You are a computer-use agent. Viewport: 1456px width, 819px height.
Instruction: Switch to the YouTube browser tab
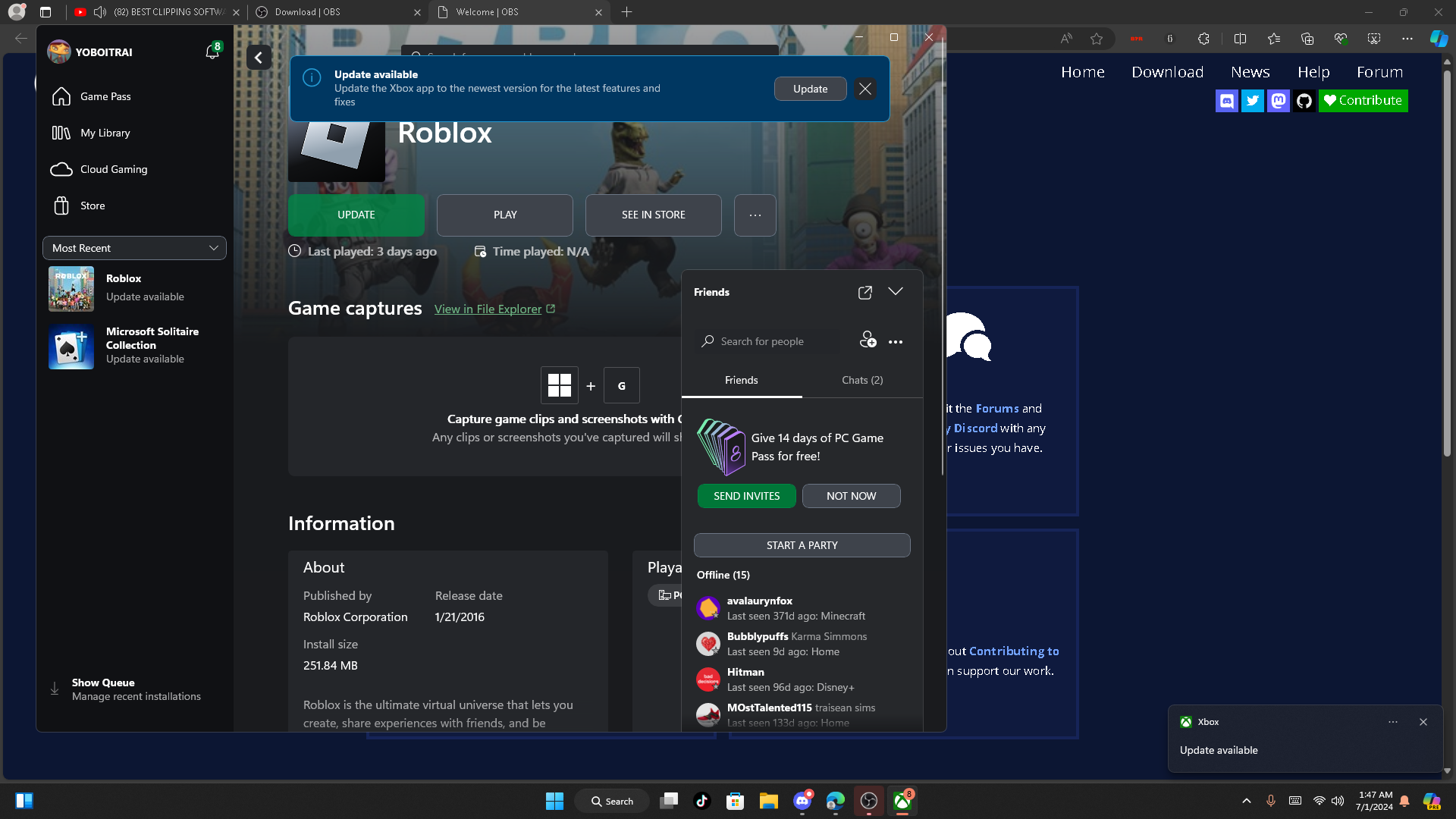point(157,12)
